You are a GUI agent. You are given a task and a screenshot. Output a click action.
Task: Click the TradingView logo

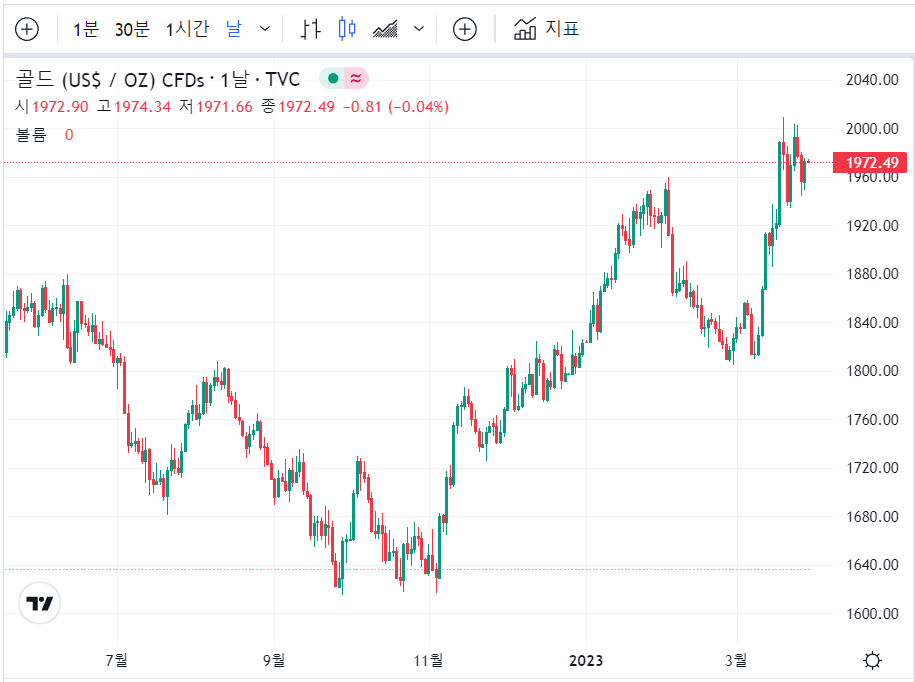tap(40, 603)
